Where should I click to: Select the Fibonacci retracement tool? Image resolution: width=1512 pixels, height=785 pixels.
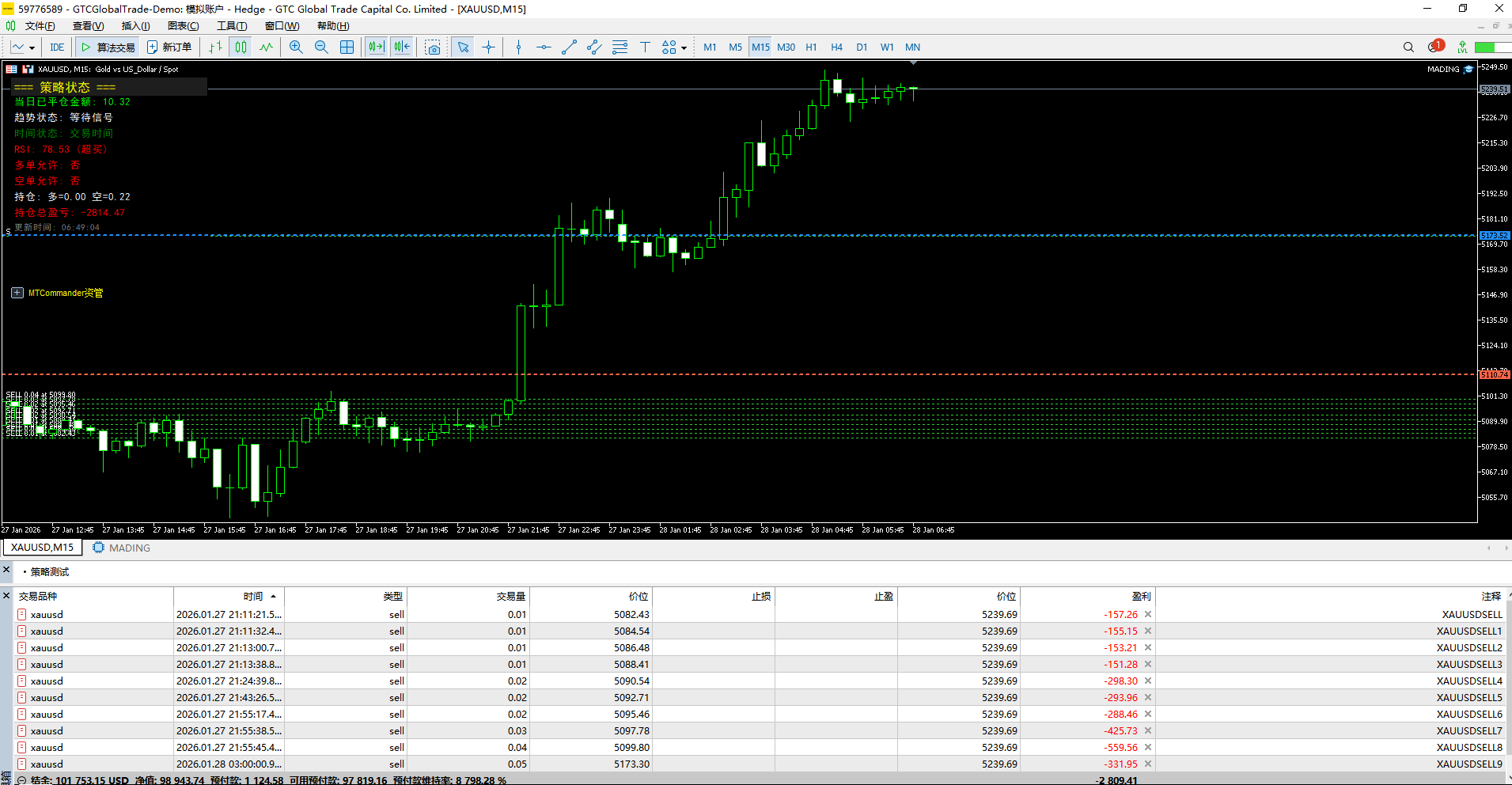click(x=620, y=47)
